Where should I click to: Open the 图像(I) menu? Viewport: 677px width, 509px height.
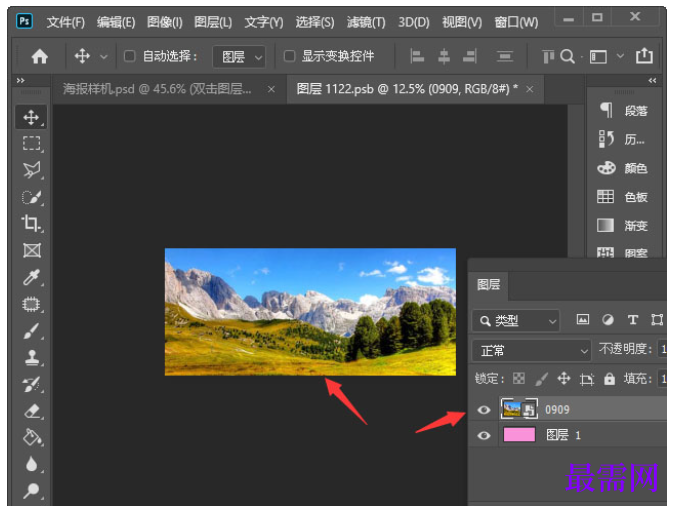[x=165, y=22]
